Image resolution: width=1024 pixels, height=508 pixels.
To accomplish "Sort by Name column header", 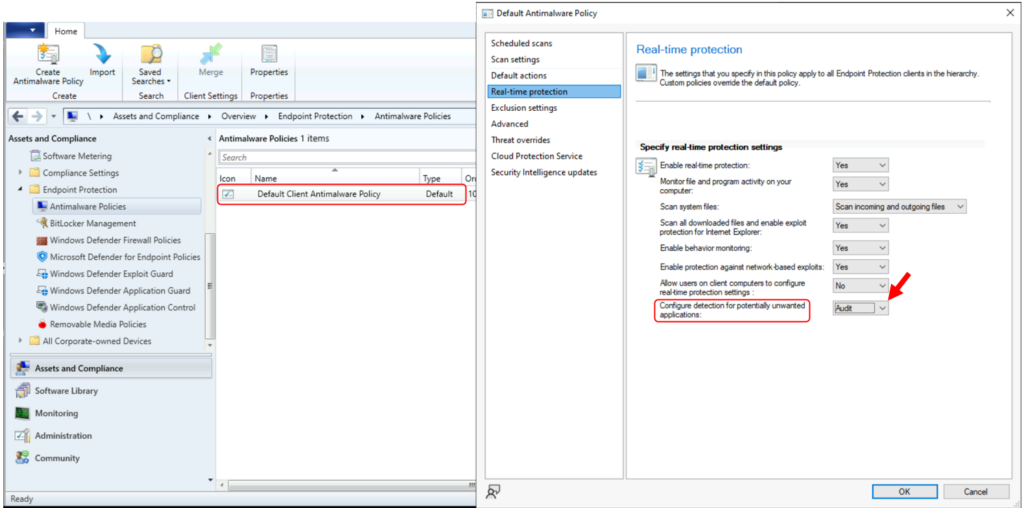I will click(335, 178).
